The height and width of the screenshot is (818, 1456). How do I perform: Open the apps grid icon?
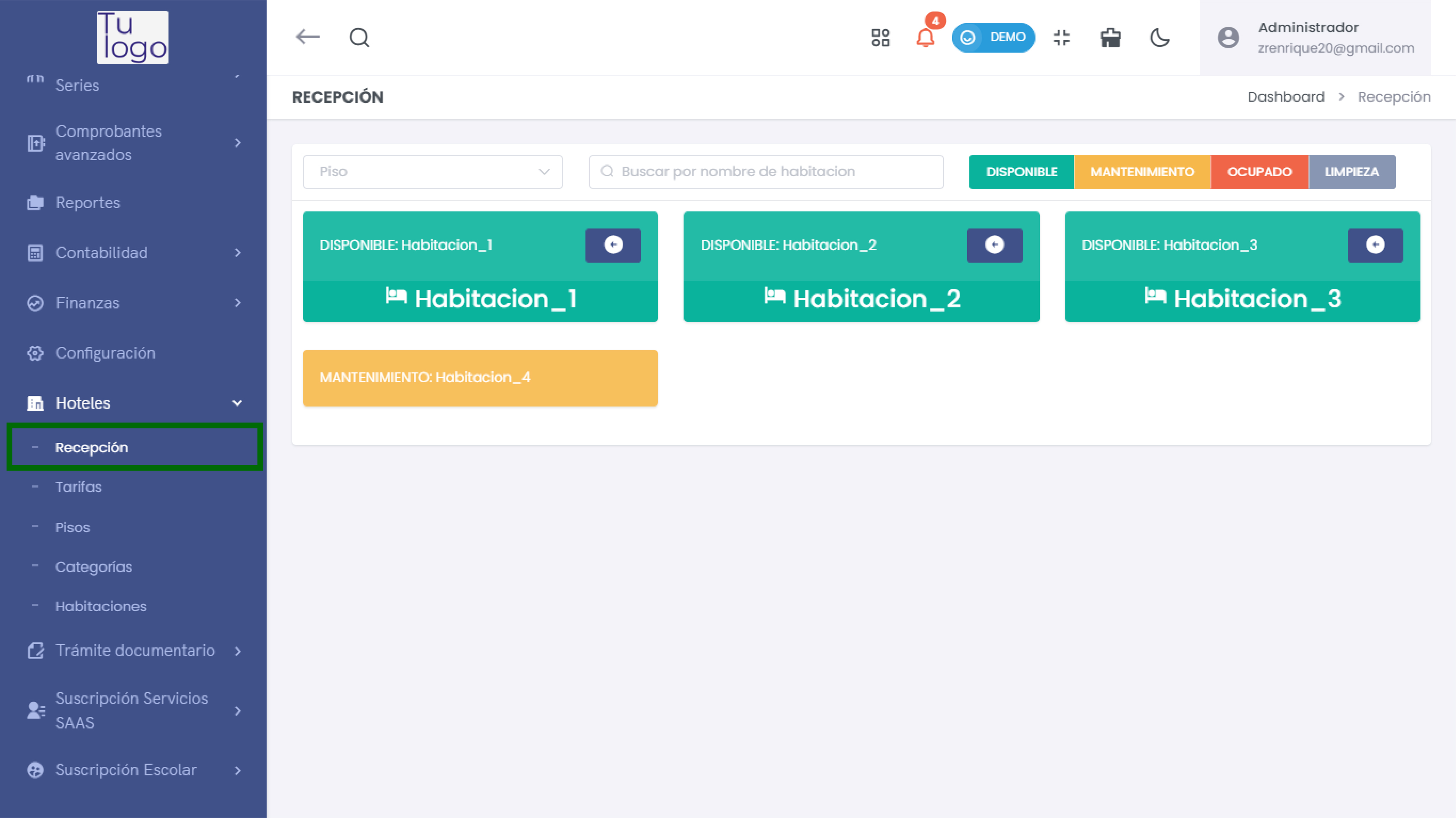880,38
